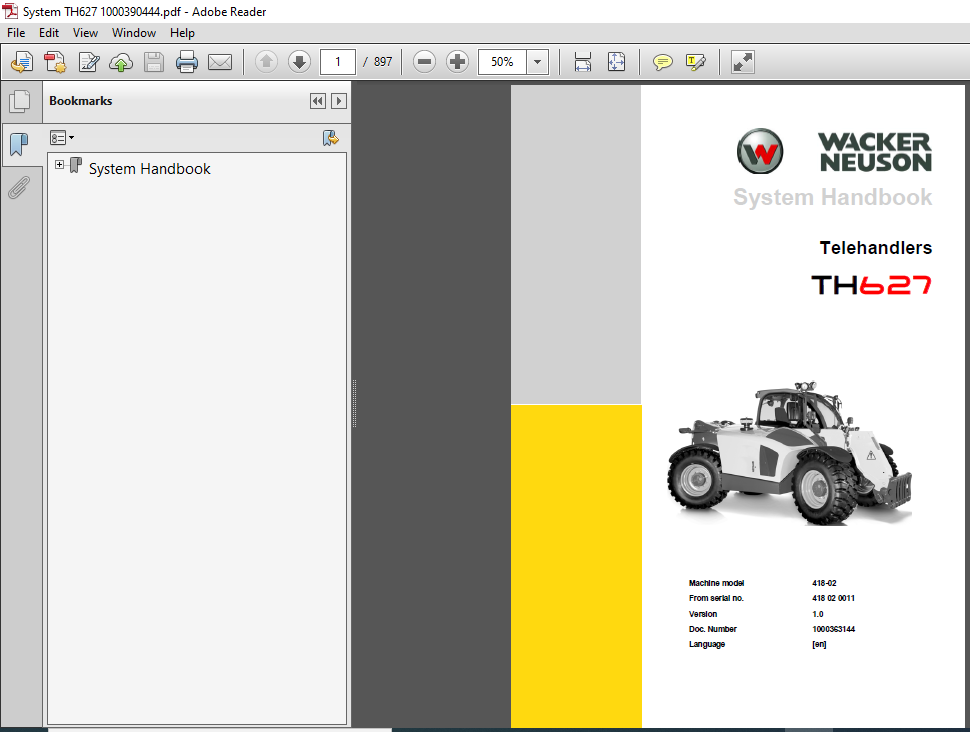Click the 50% zoom value field

click(502, 62)
